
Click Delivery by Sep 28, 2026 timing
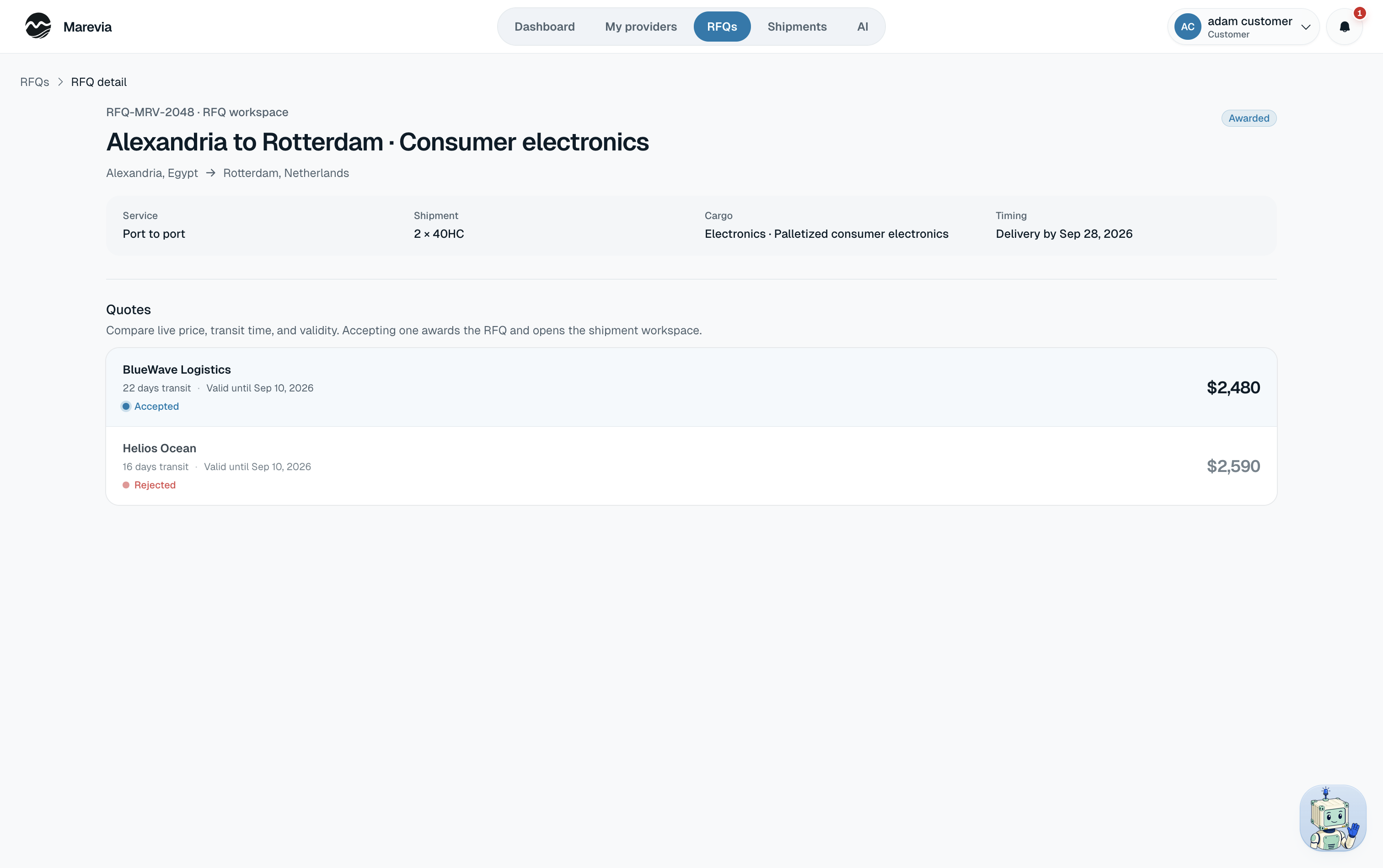tap(1064, 234)
